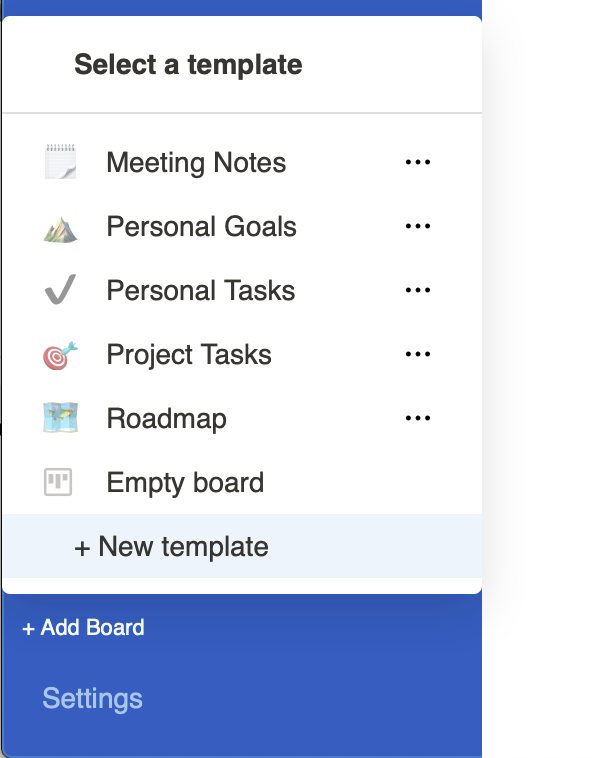Image resolution: width=608 pixels, height=758 pixels.
Task: Open options menu for Personal Goals
Action: pos(417,227)
